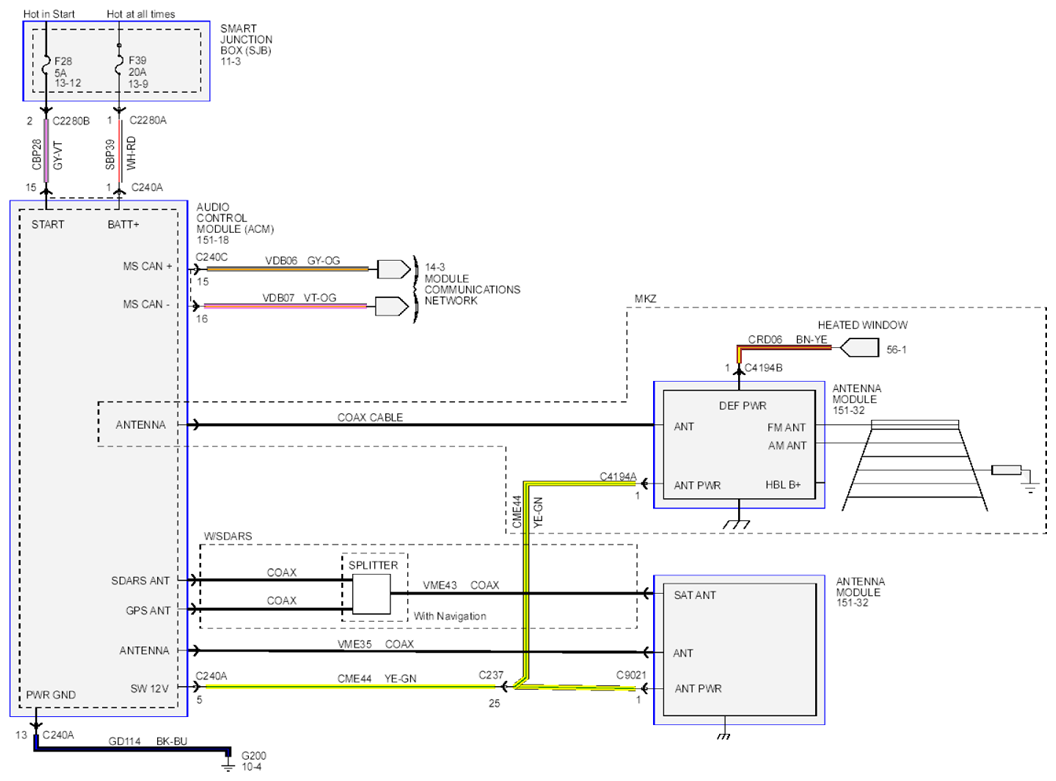1056x781 pixels.
Task: Click the COAX CABLE label
Action: (x=370, y=417)
